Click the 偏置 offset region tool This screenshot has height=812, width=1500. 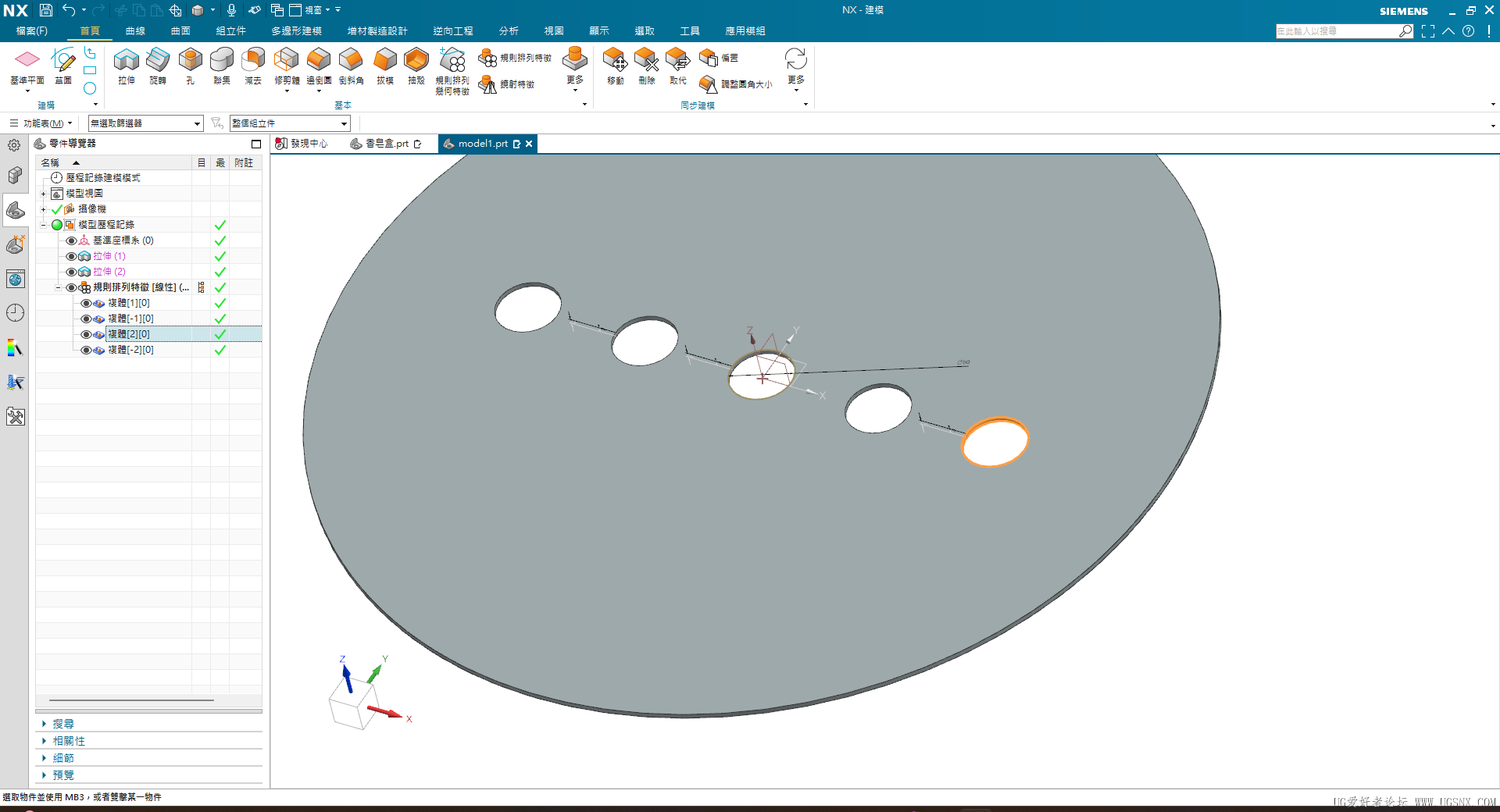point(719,58)
